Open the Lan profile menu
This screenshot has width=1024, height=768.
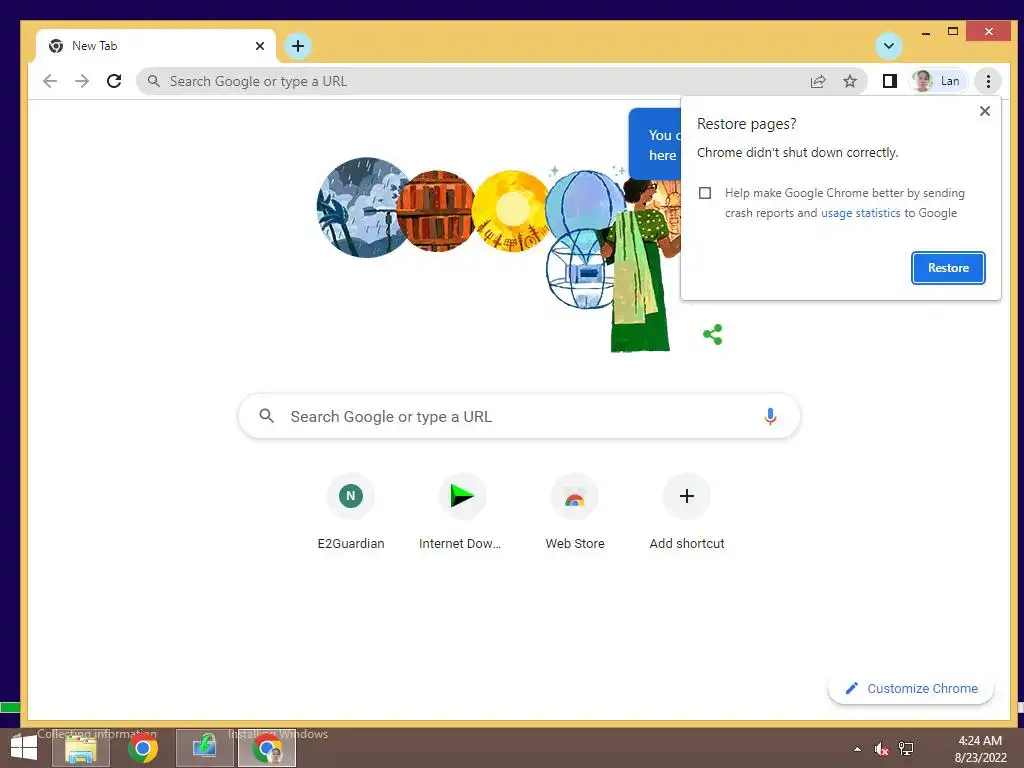[x=937, y=81]
